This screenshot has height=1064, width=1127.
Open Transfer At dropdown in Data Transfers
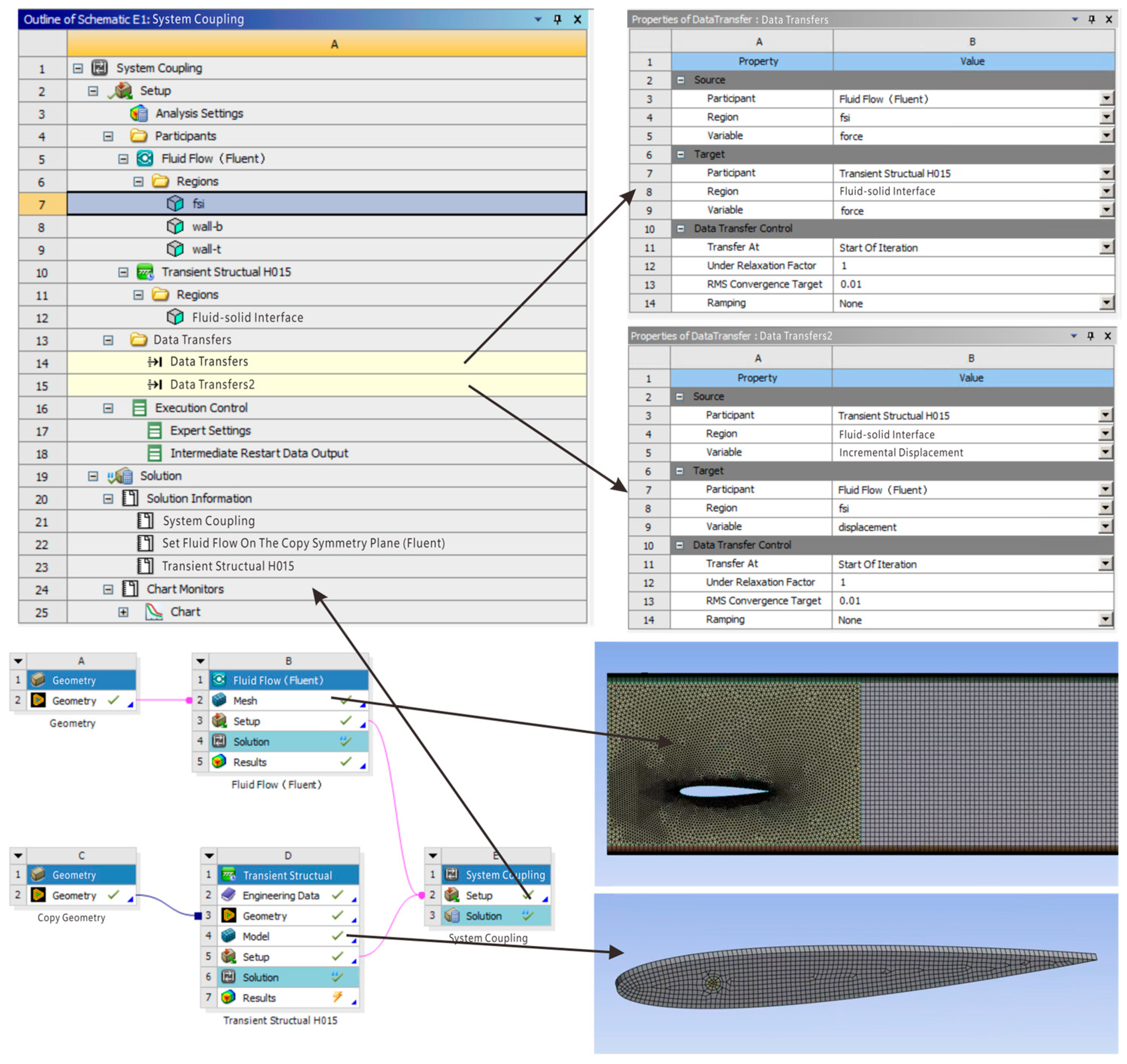pyautogui.click(x=1106, y=247)
